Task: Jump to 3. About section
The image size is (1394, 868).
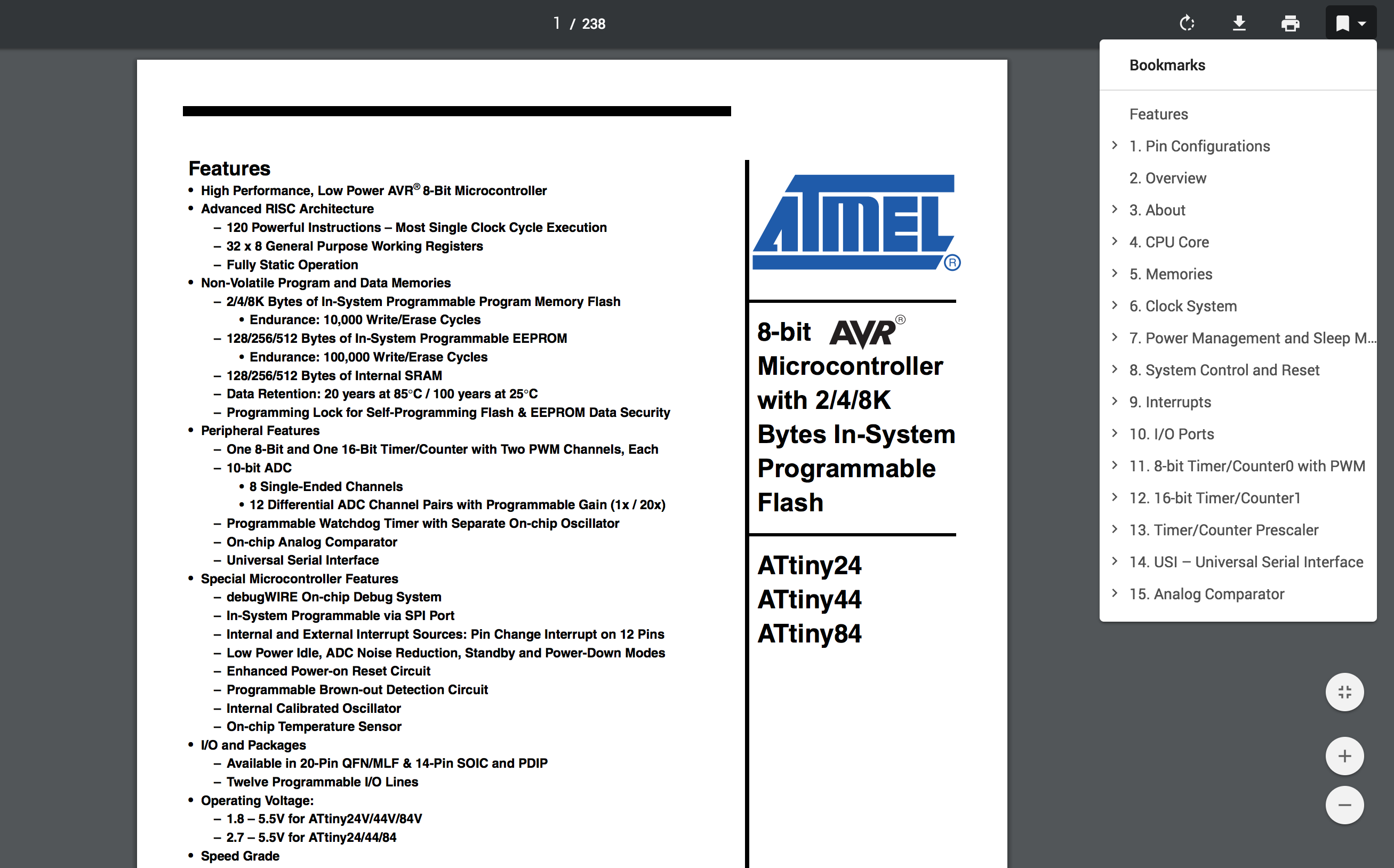Action: (x=1157, y=210)
